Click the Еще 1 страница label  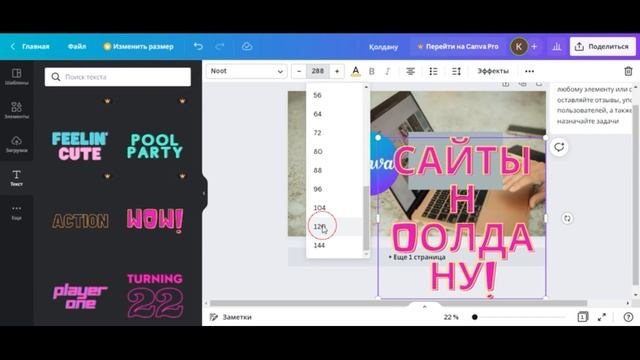click(417, 257)
